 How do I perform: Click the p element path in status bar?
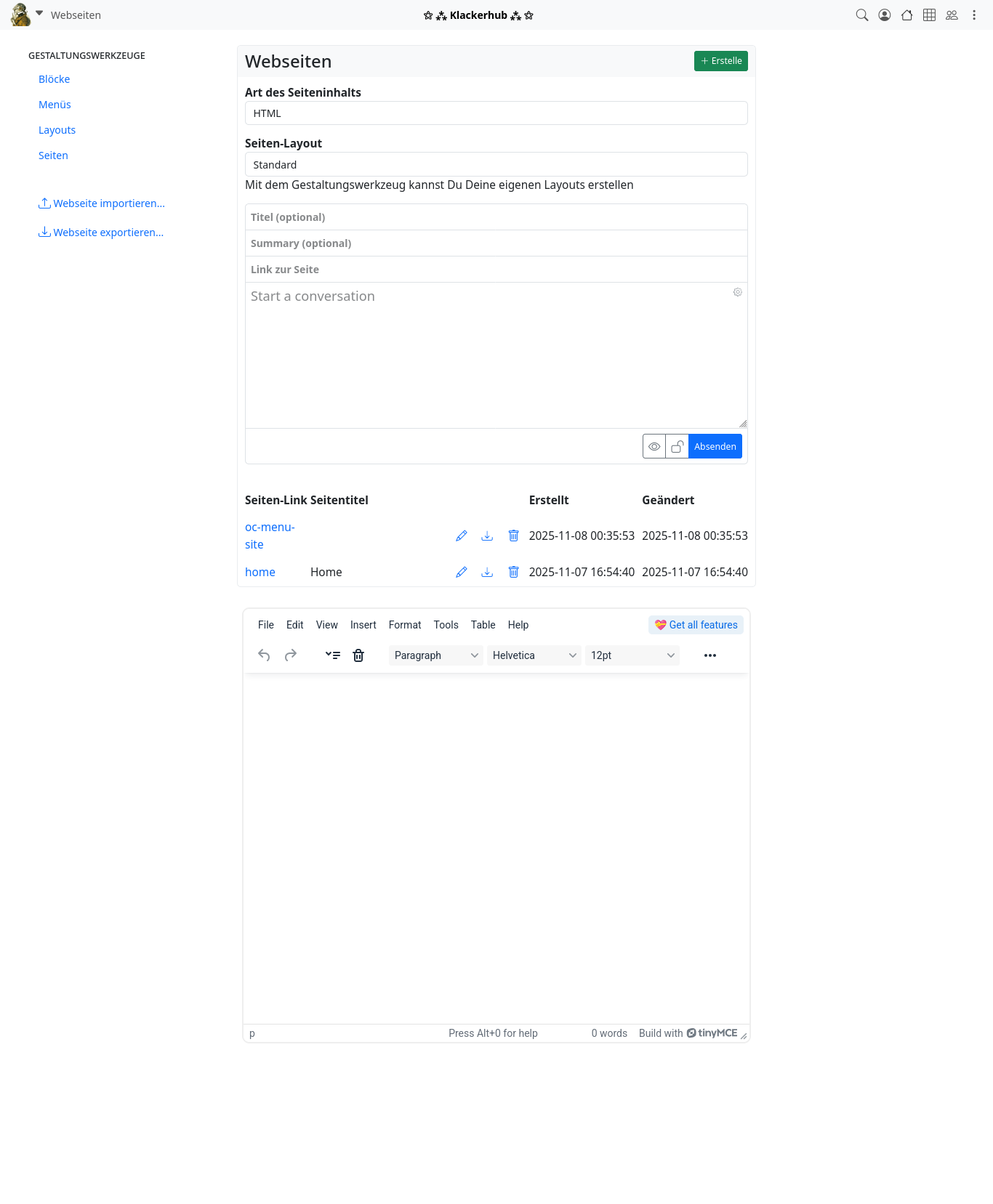pyautogui.click(x=252, y=1033)
